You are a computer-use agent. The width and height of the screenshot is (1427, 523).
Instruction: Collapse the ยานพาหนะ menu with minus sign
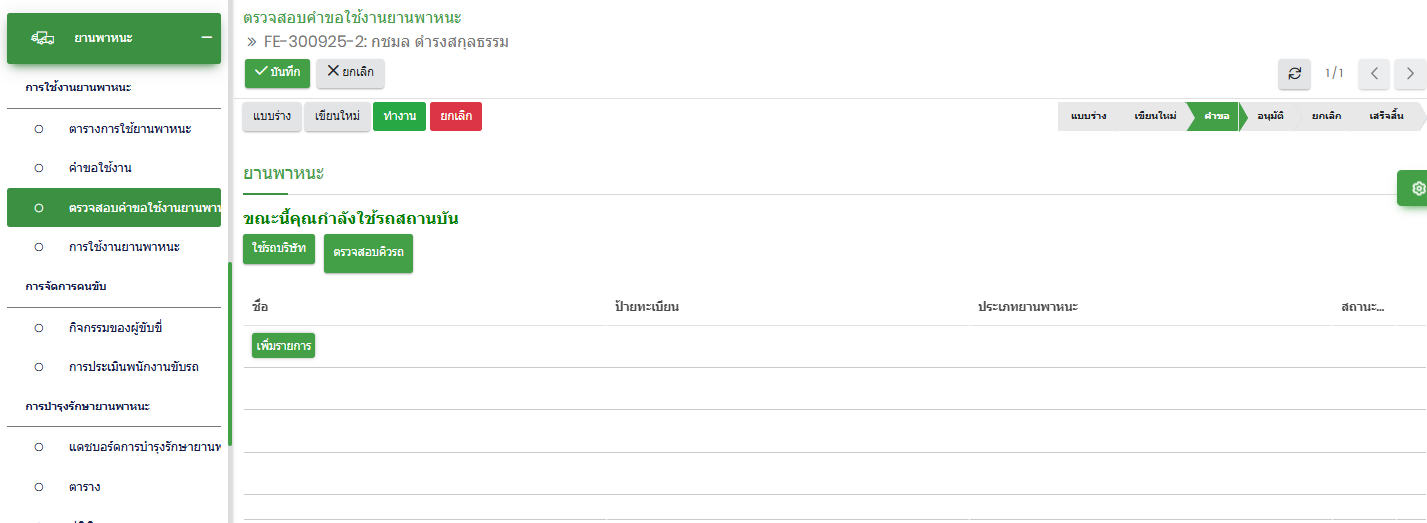(206, 38)
